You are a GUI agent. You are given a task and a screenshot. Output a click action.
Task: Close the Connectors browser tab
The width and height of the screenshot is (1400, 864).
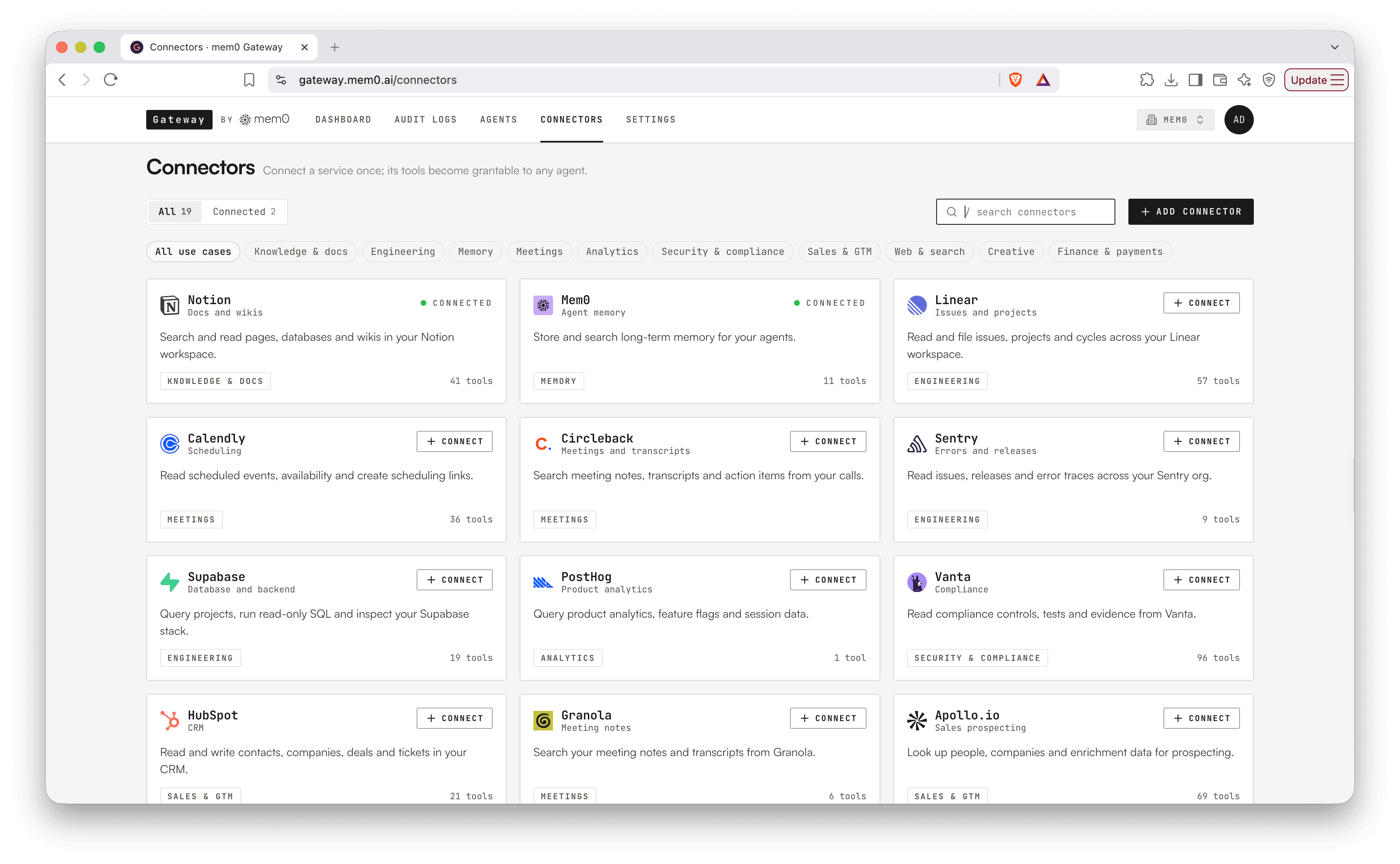click(305, 47)
